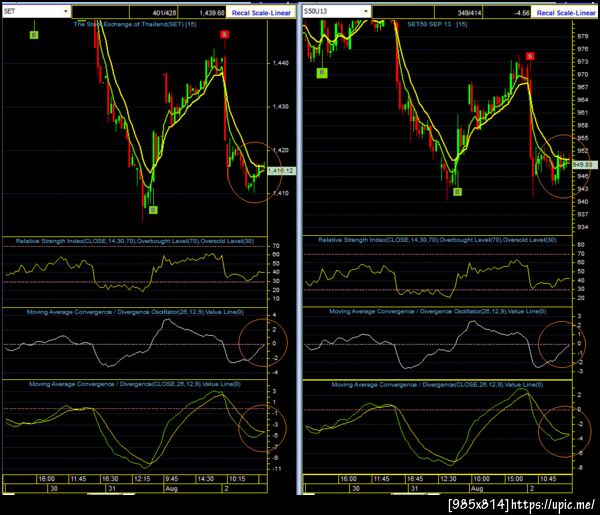Click Recal Scale-Linear on the SET chart

click(261, 13)
